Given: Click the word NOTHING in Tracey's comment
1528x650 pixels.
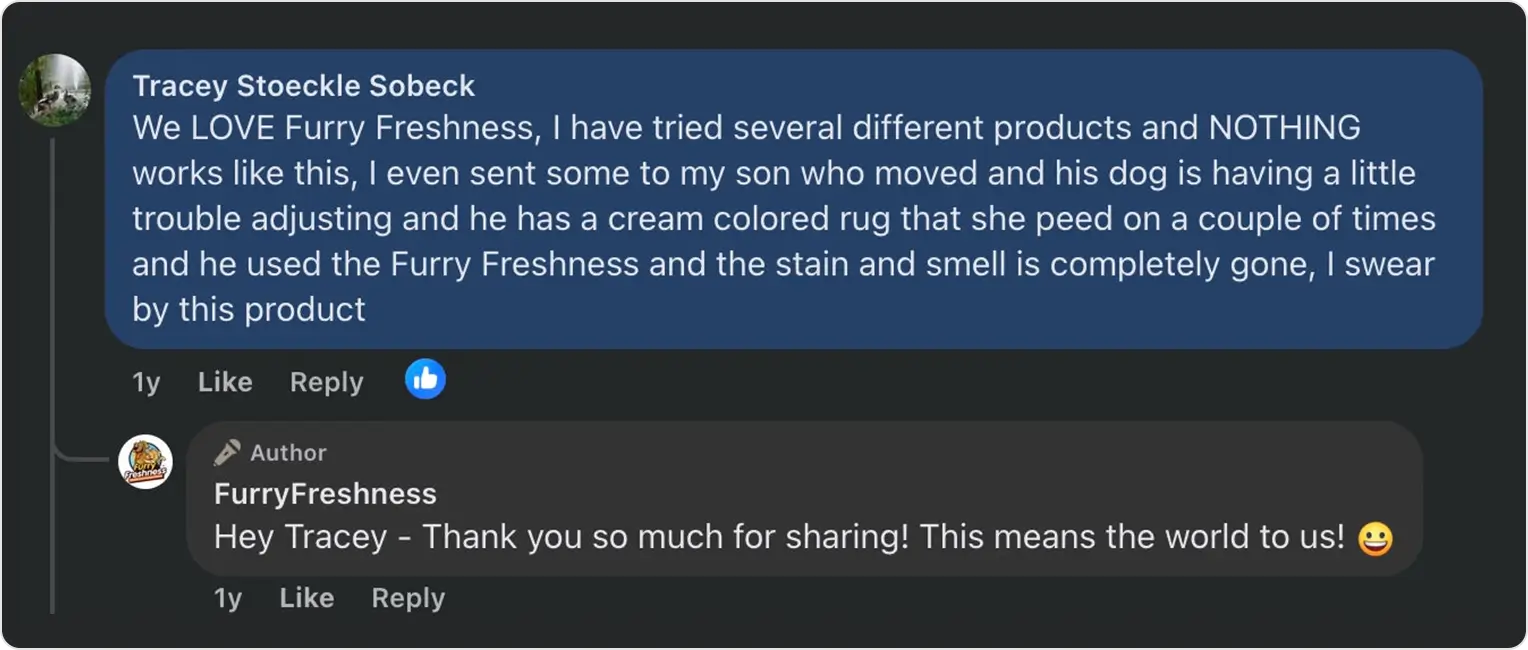Looking at the screenshot, I should pos(1284,128).
